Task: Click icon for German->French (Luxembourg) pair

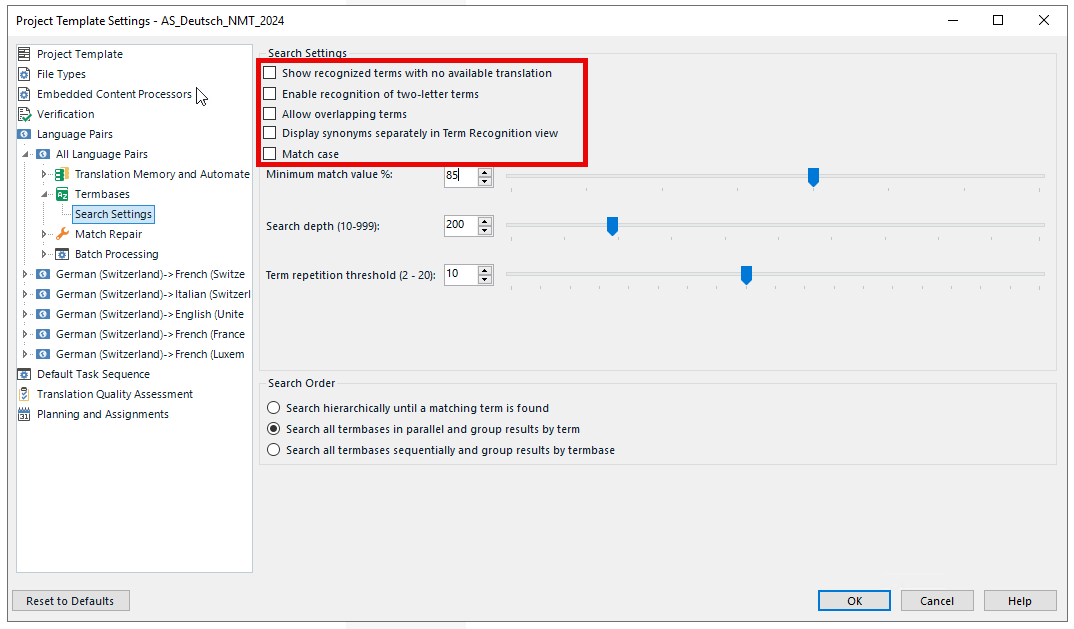Action: (43, 354)
